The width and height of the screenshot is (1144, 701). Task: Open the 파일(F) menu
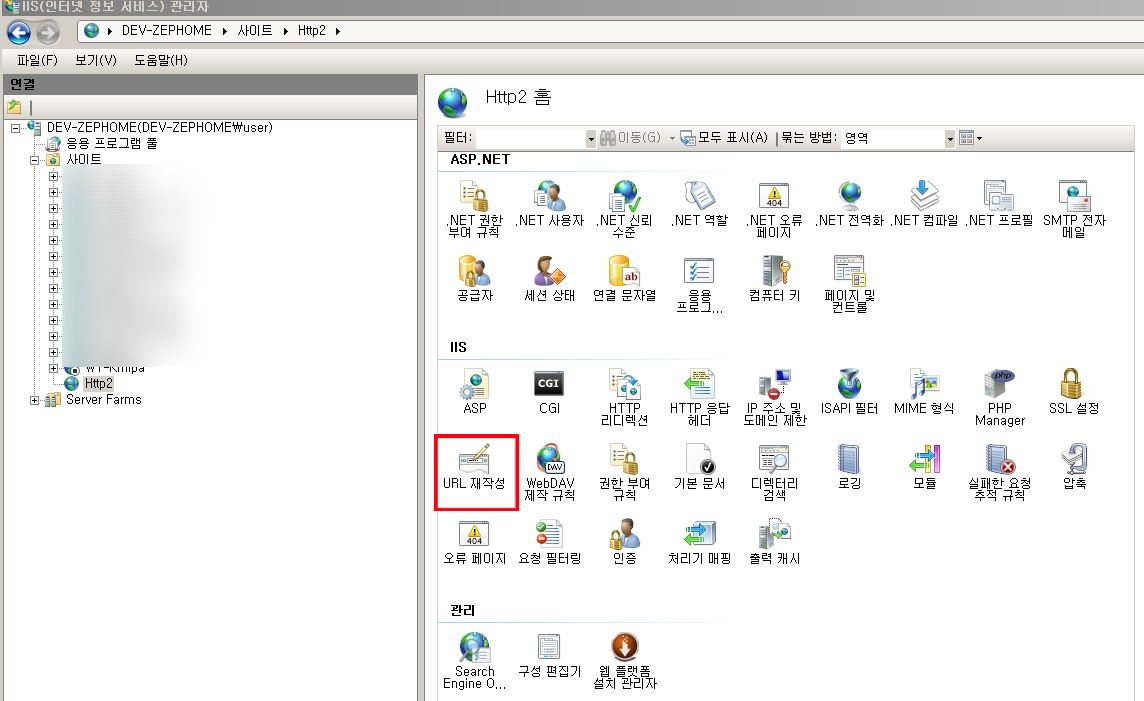(37, 60)
